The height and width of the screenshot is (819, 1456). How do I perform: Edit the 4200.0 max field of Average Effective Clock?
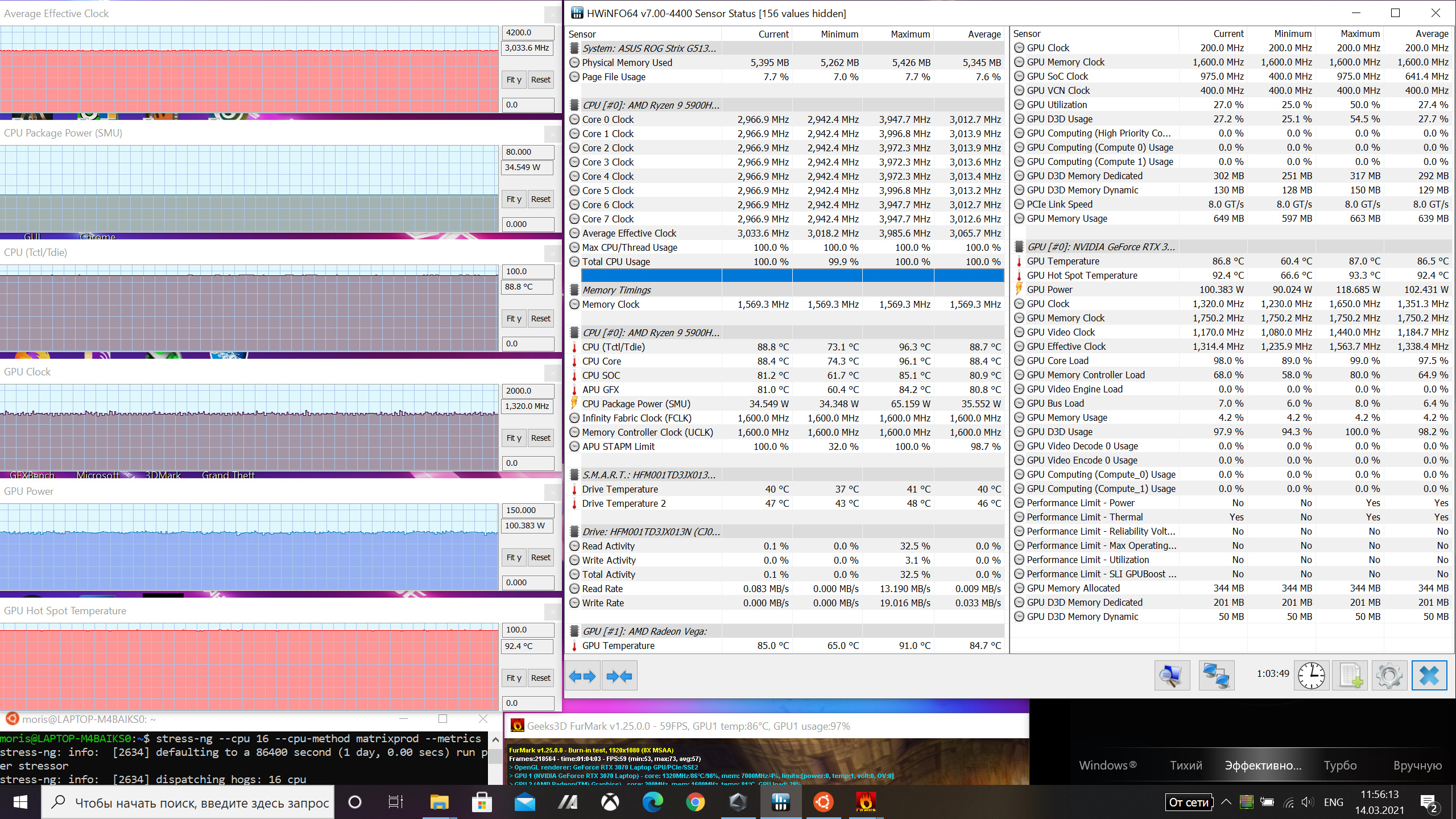pos(528,32)
